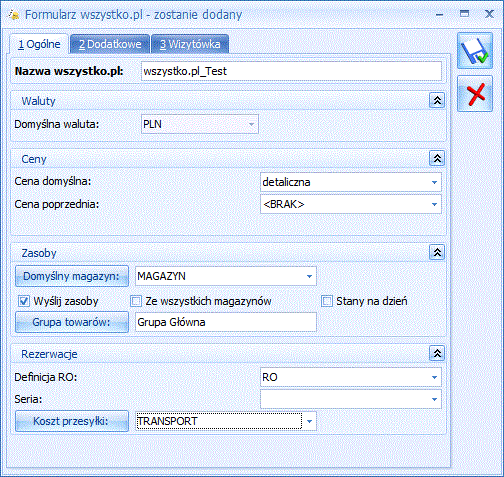Click the Grupa towarów button
Screen dimensions: 504x477
click(x=72, y=322)
